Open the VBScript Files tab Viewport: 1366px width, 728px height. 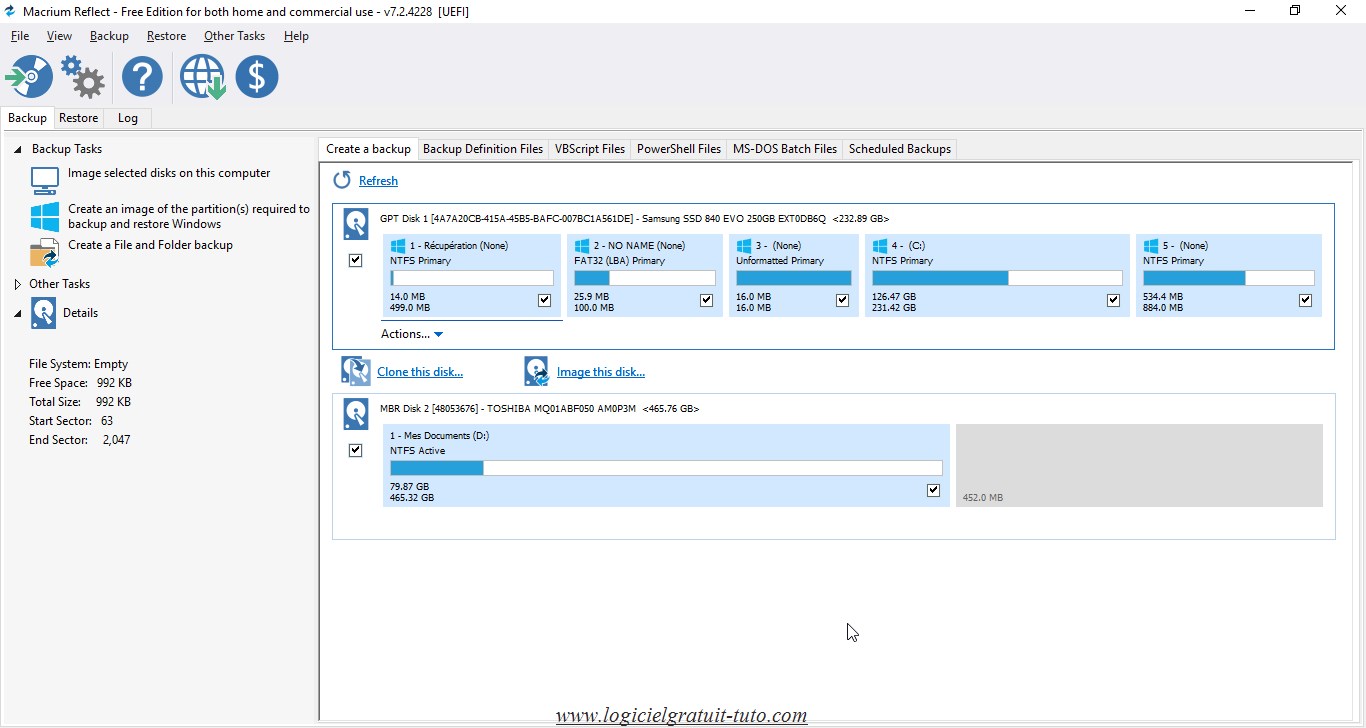tap(590, 149)
